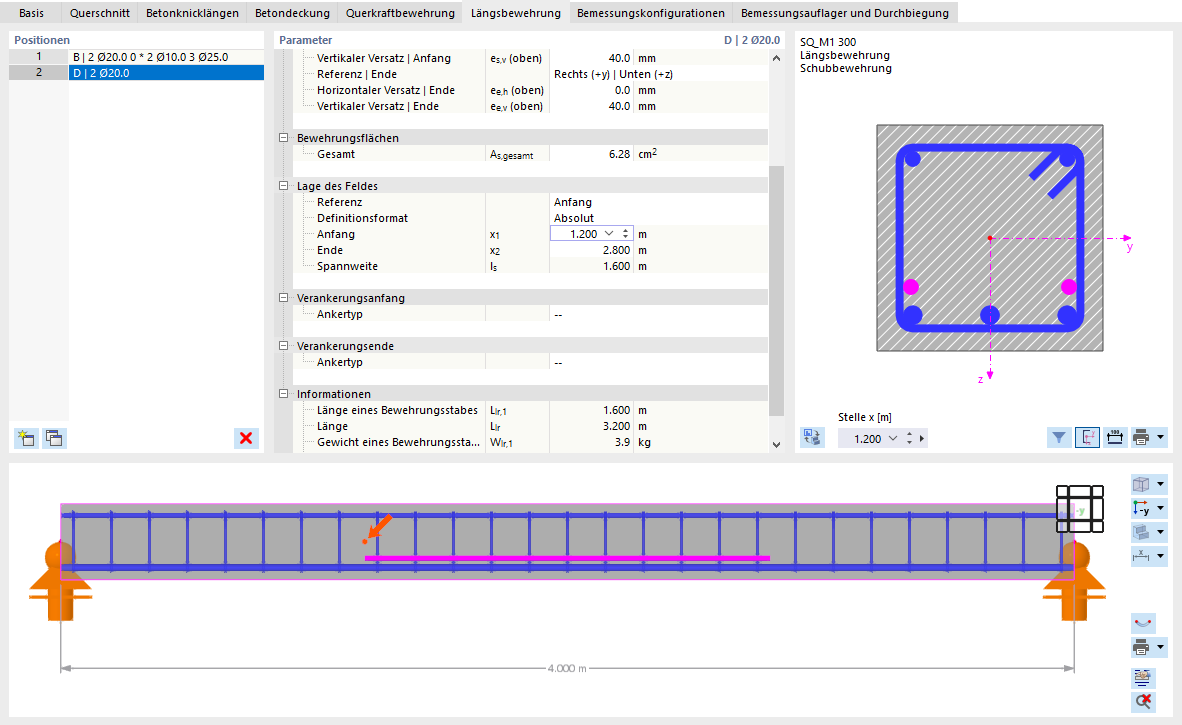1182x725 pixels.
Task: Open the cube view options arrow
Action: coord(1160,485)
